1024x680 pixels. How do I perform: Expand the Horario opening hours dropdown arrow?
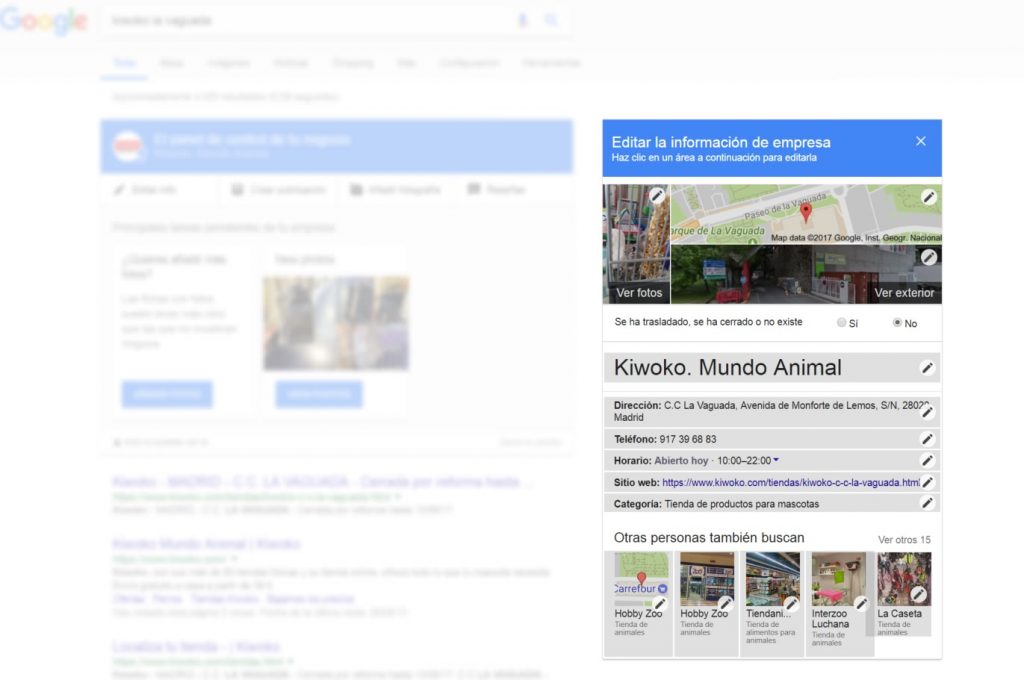pos(776,460)
